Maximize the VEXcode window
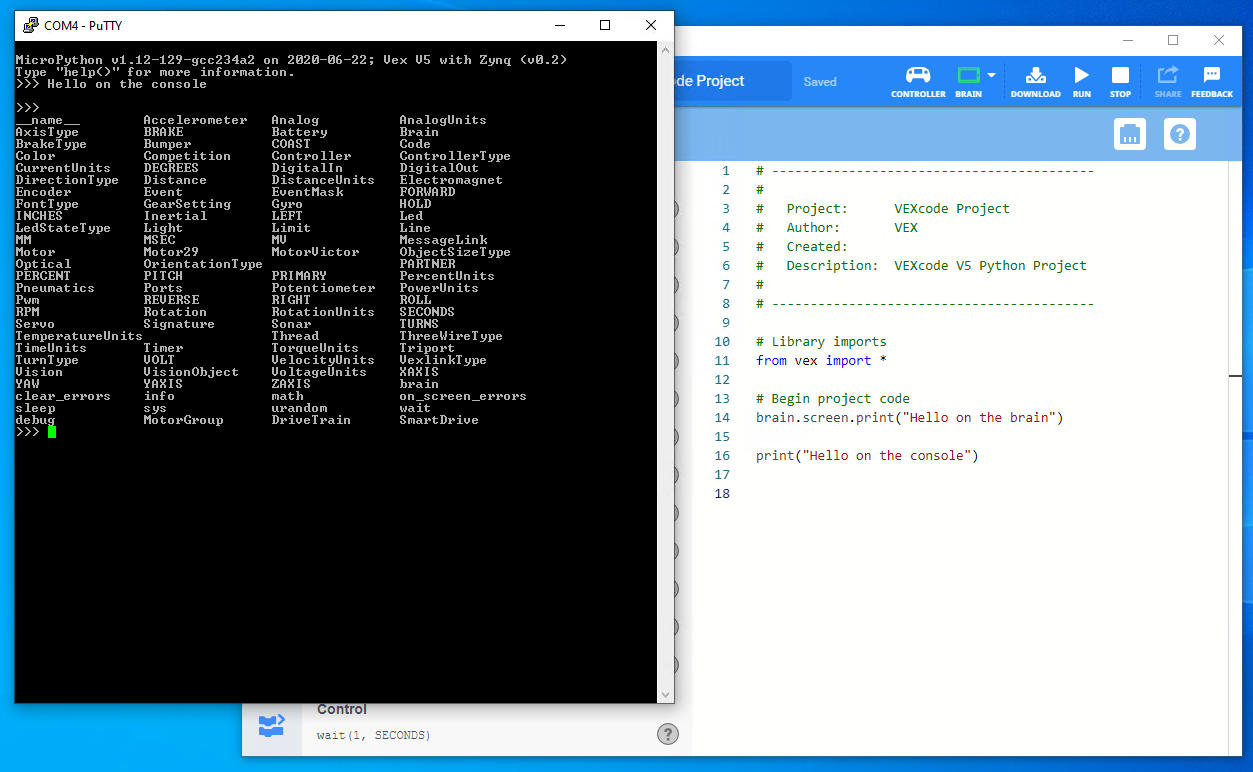Viewport: 1253px width, 772px height. (x=1173, y=40)
